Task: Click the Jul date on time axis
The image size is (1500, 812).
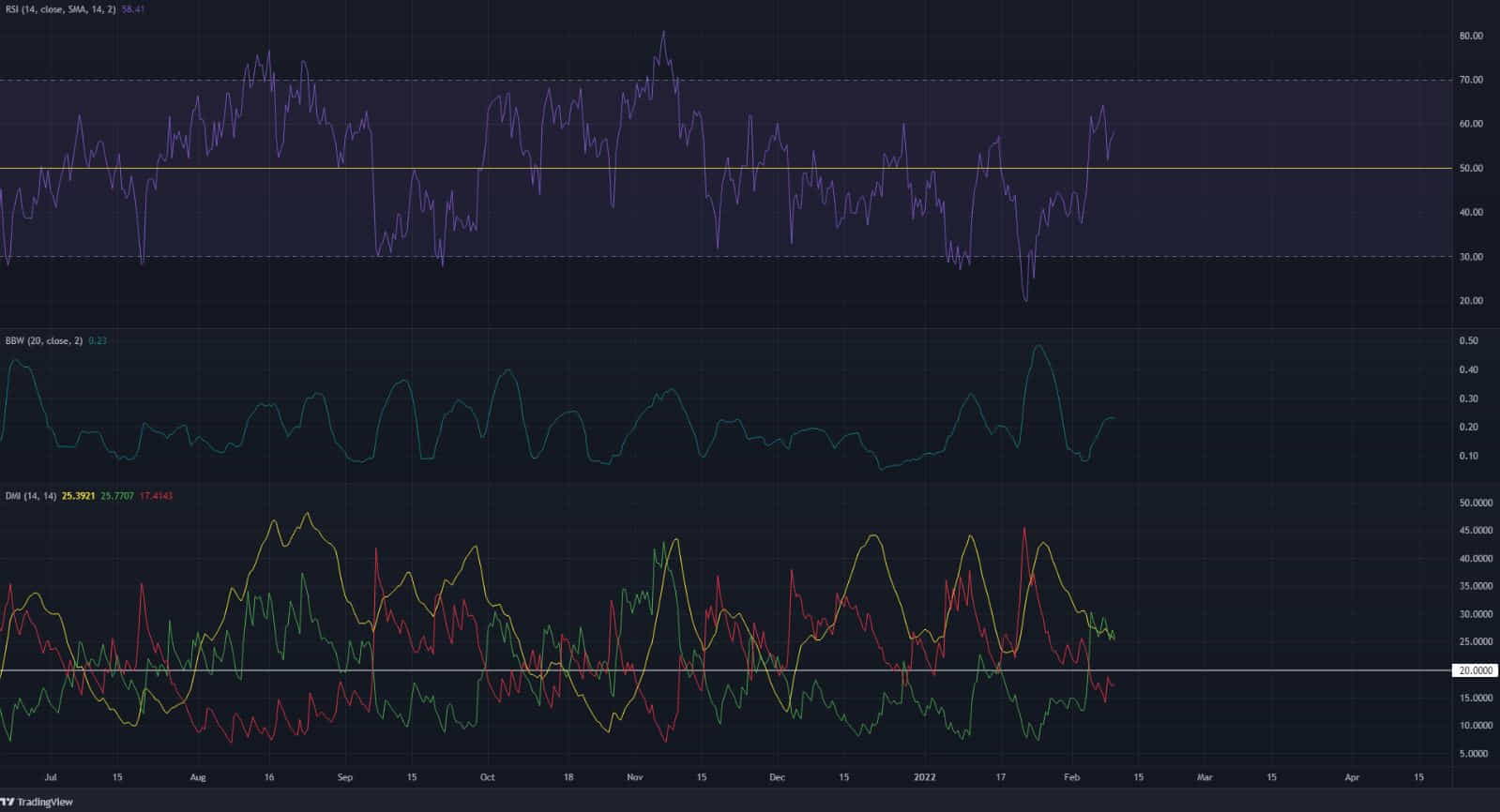Action: (x=51, y=777)
